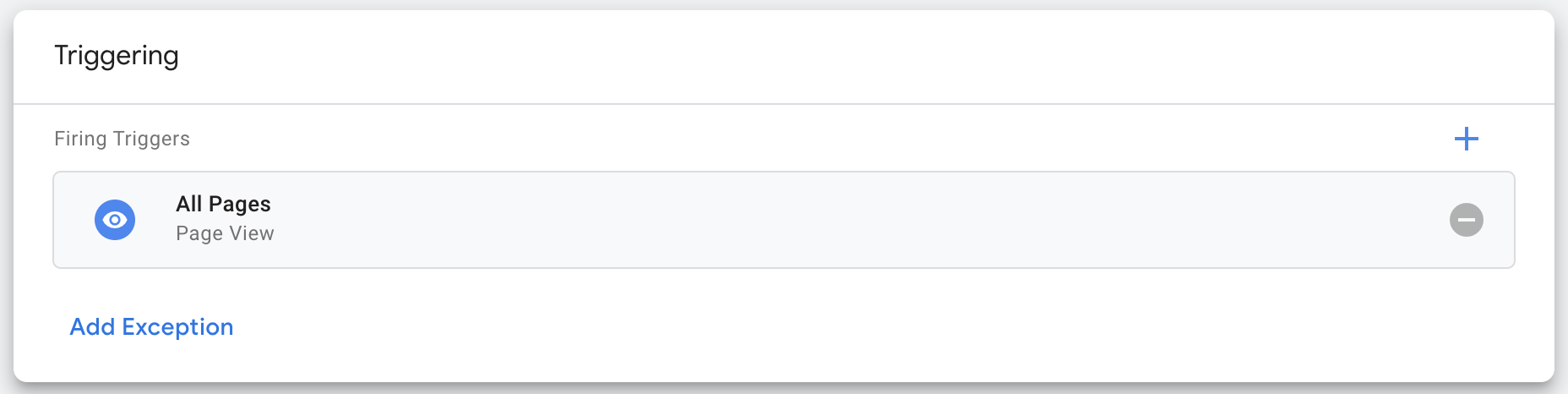
Task: Click the blue Add Exception text
Action: (151, 327)
